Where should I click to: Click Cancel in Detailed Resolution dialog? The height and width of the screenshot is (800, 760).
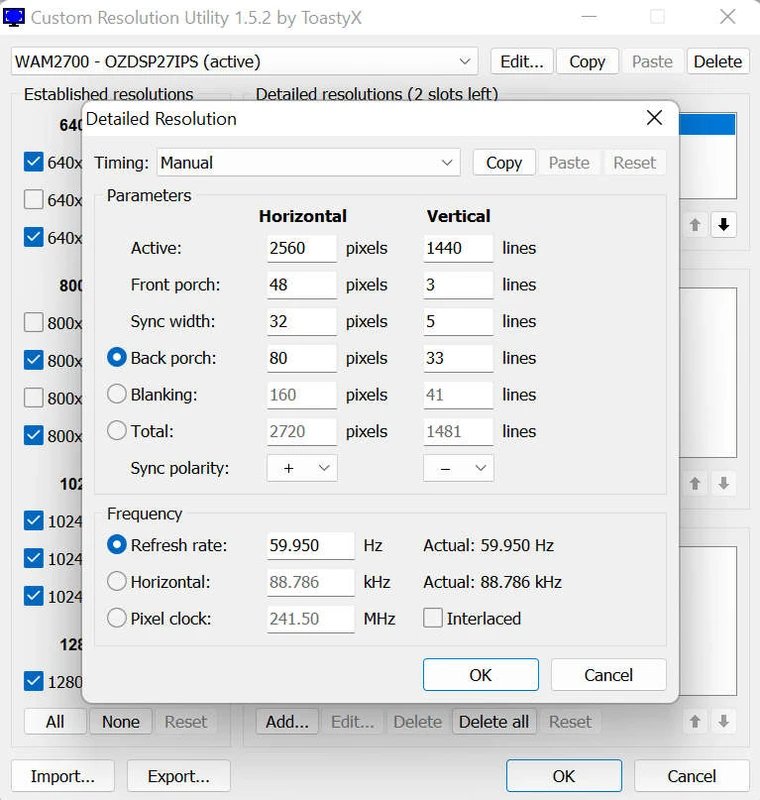tap(608, 674)
